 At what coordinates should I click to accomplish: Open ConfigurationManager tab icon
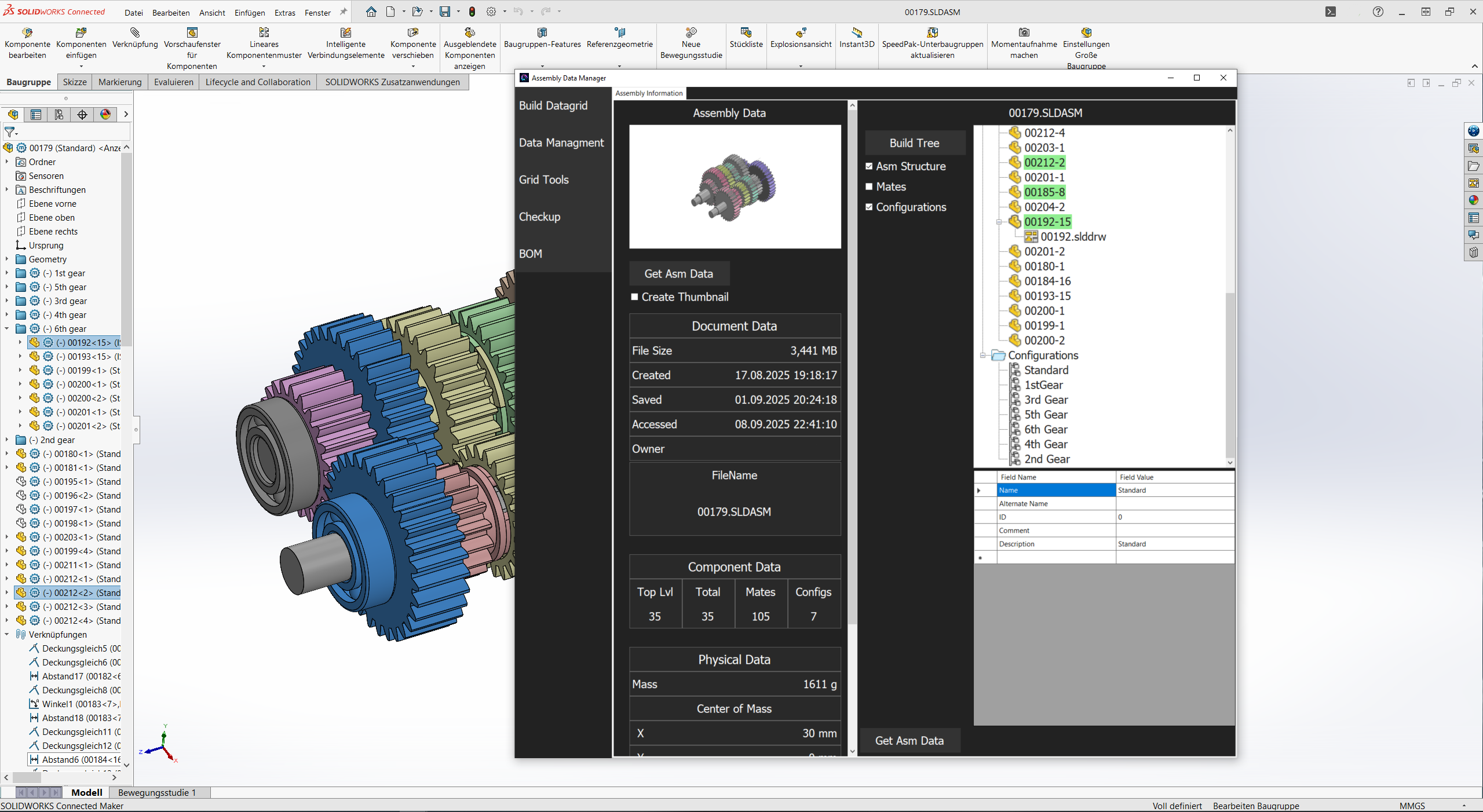[59, 115]
